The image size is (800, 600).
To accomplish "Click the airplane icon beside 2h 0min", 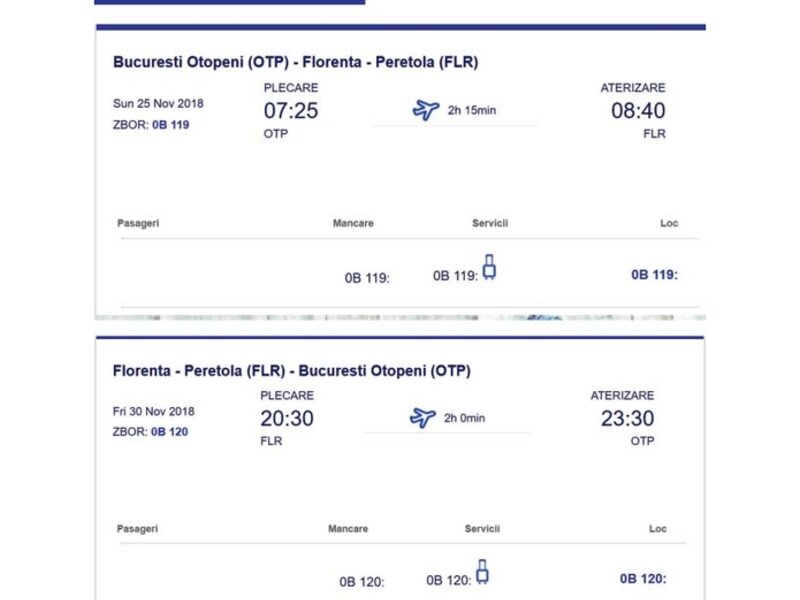I will pyautogui.click(x=423, y=418).
